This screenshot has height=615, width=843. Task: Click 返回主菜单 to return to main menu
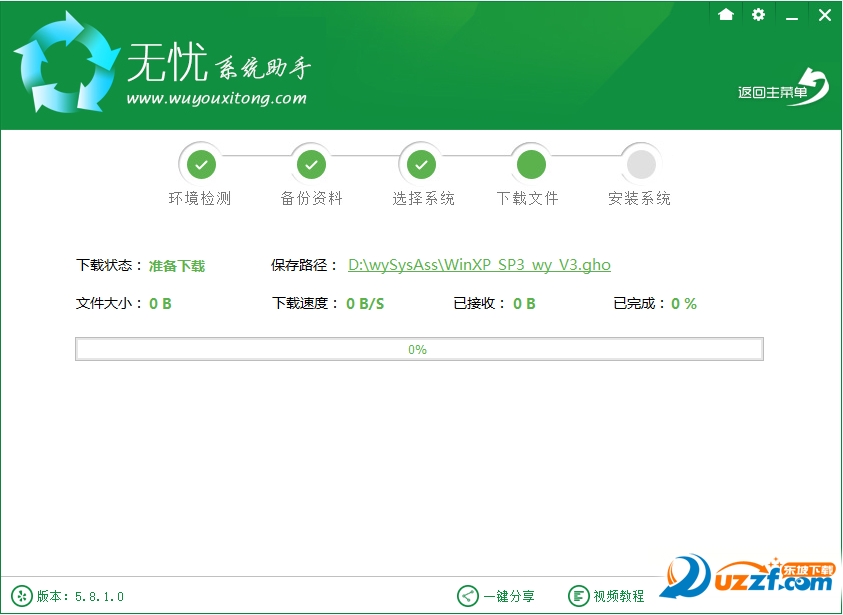click(783, 89)
